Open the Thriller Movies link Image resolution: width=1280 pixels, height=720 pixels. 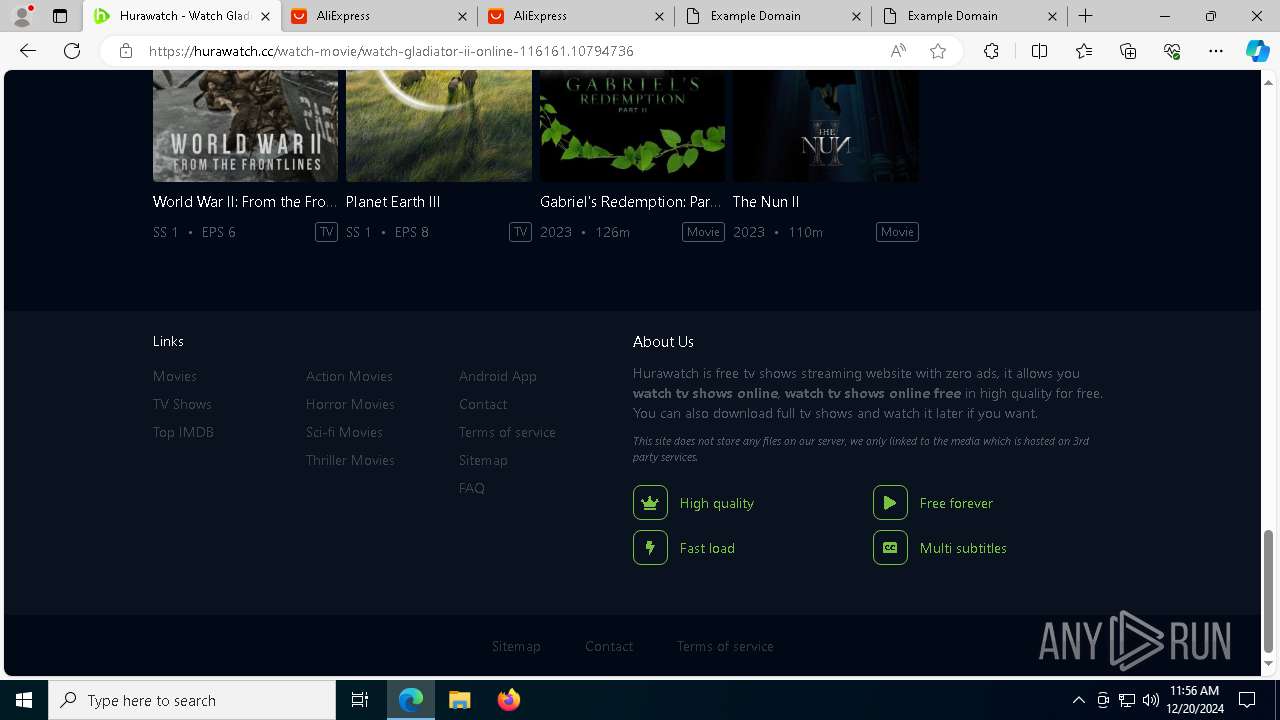click(x=350, y=460)
